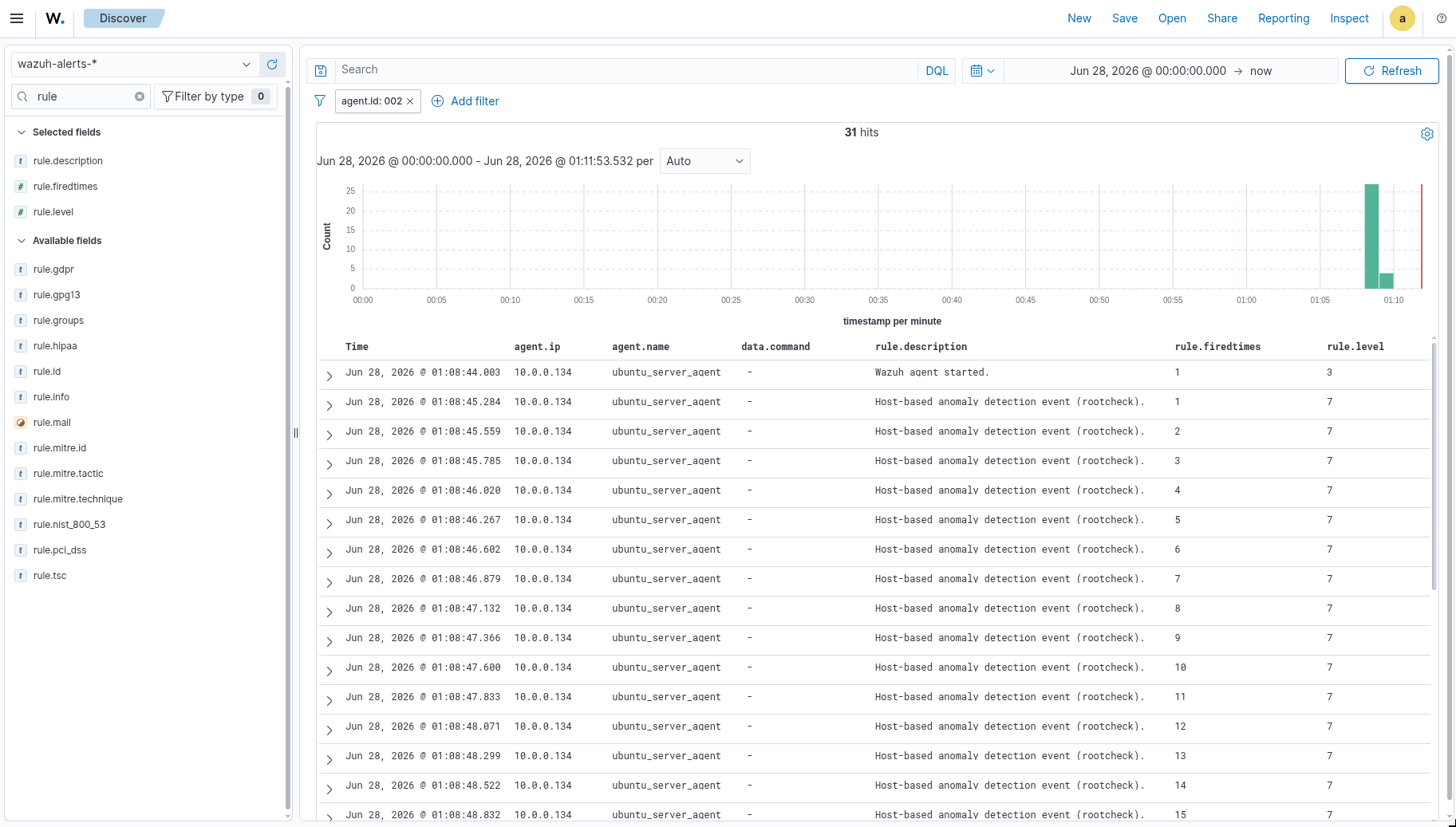Image resolution: width=1456 pixels, height=827 pixels.
Task: Open the Reporting menu
Action: coord(1283,18)
